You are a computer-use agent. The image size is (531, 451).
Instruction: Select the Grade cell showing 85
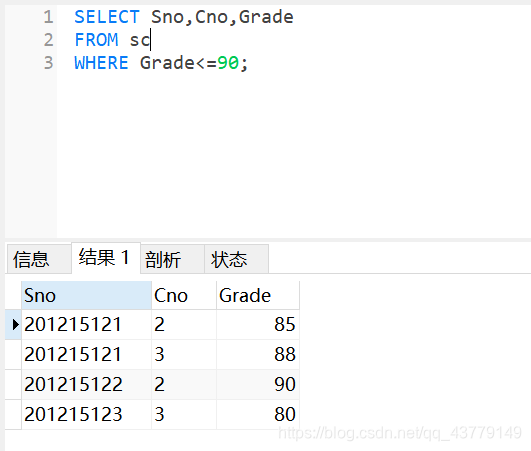coord(258,324)
